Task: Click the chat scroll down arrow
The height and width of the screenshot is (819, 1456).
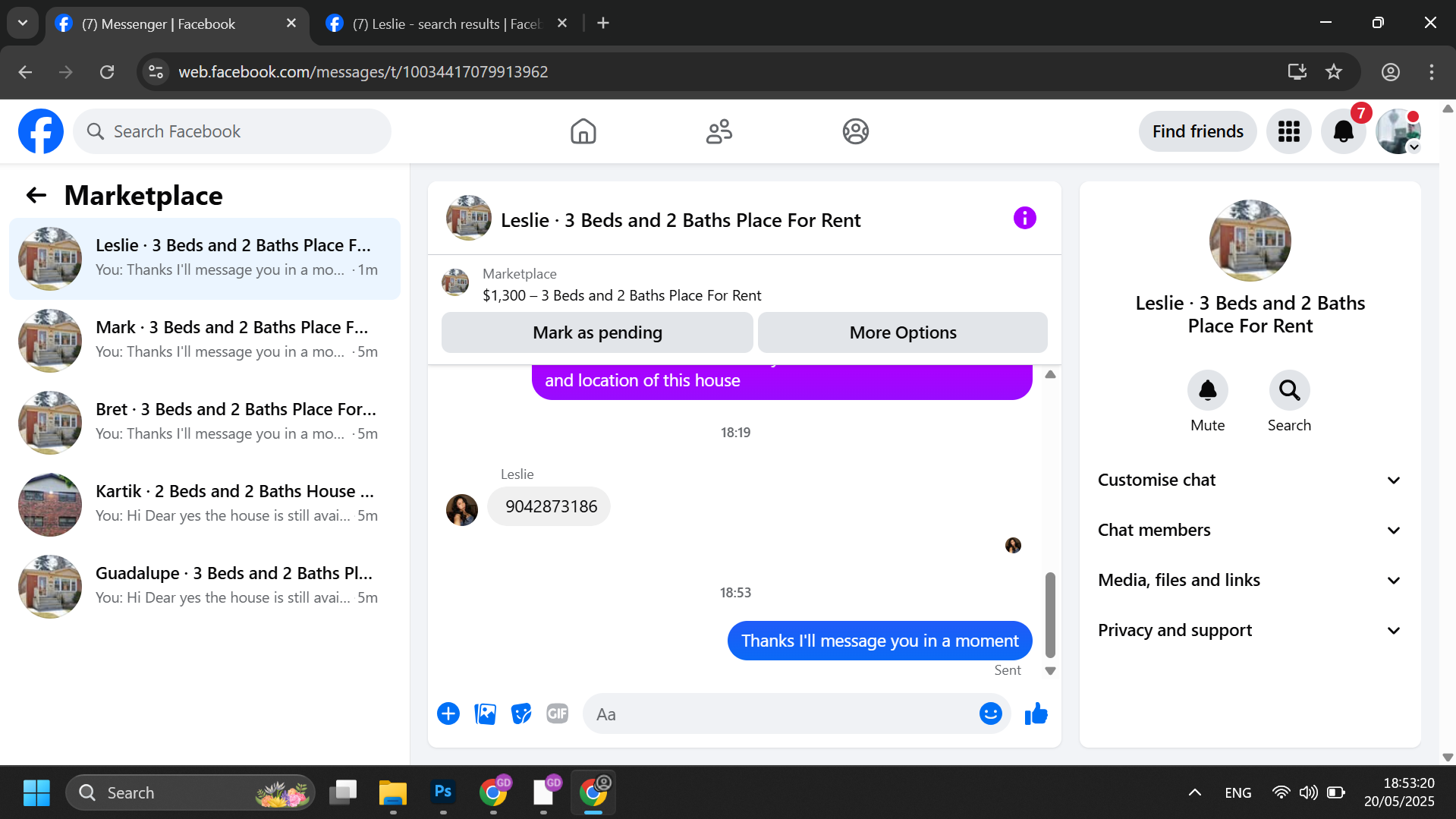Action: coord(1050,671)
